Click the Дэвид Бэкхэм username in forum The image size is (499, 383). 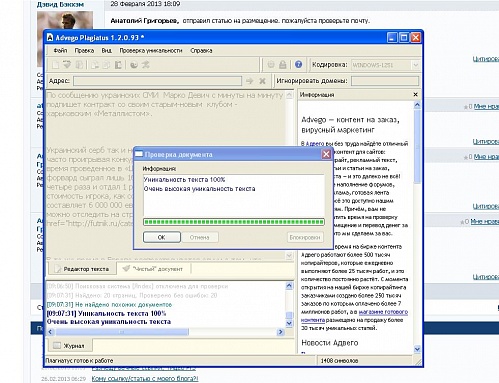pos(60,5)
